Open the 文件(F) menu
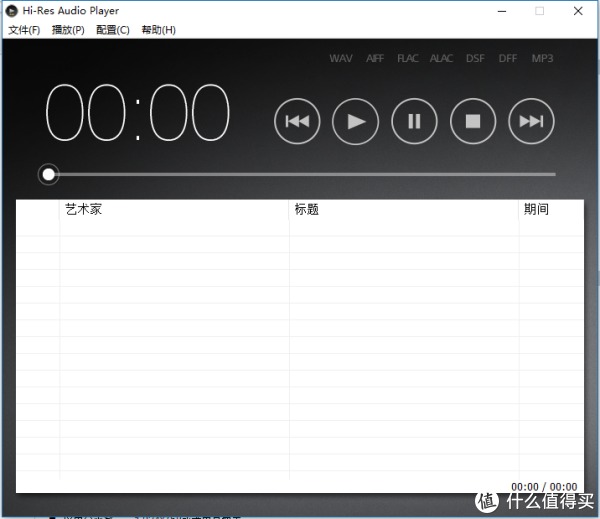Screen dimensions: 600x519 (x=24, y=30)
